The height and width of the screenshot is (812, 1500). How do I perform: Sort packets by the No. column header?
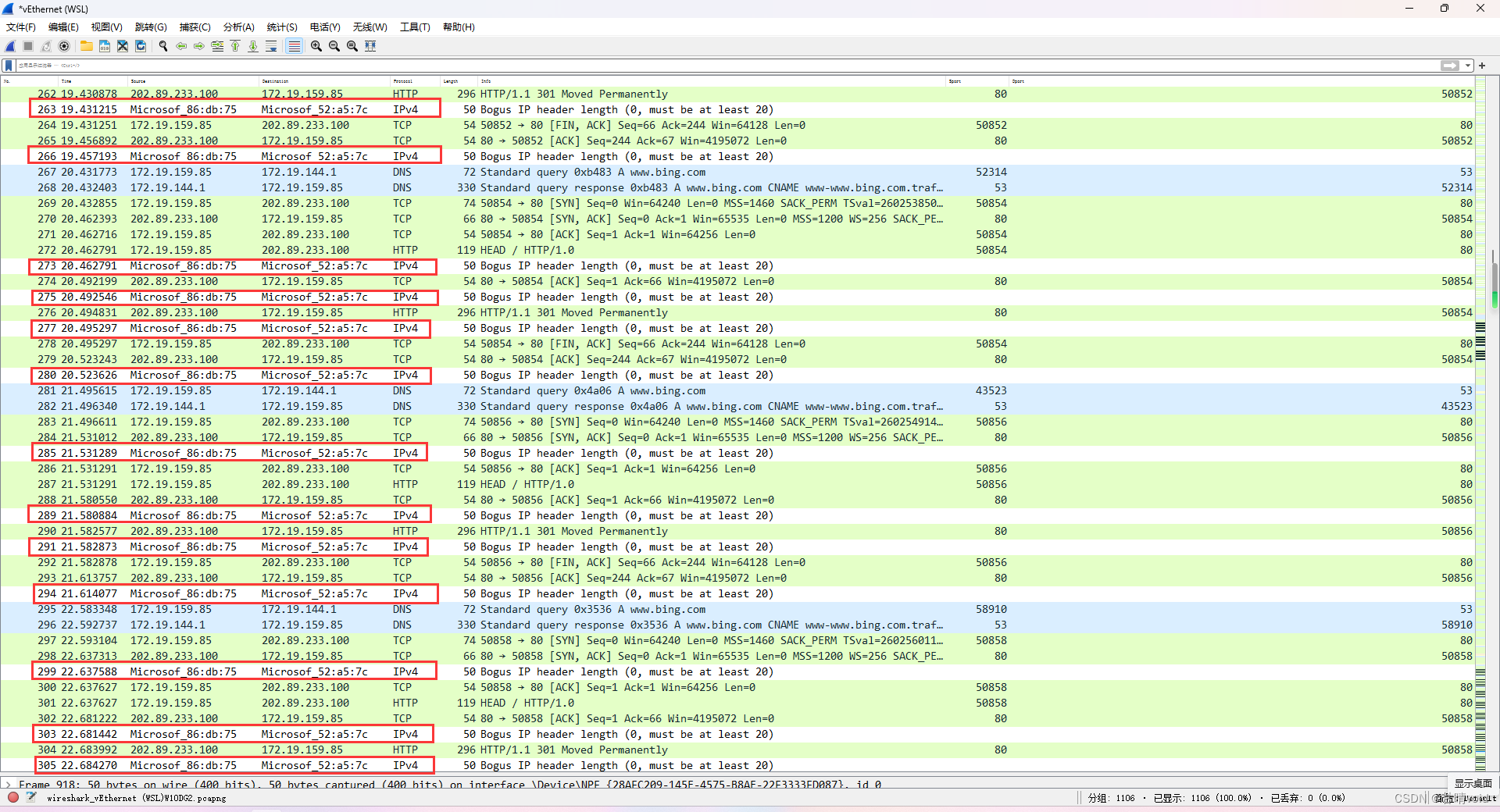click(30, 81)
